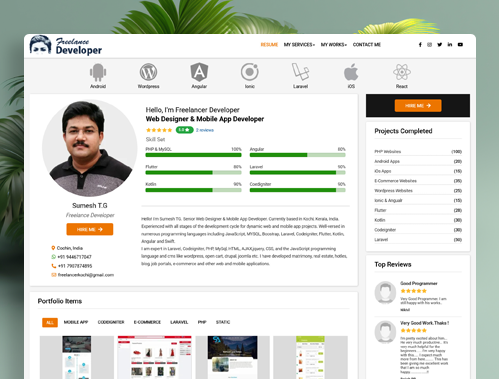Screen dimensions: 499x379
Task: Select the Wordpress technology icon
Action: pyautogui.click(x=148, y=72)
